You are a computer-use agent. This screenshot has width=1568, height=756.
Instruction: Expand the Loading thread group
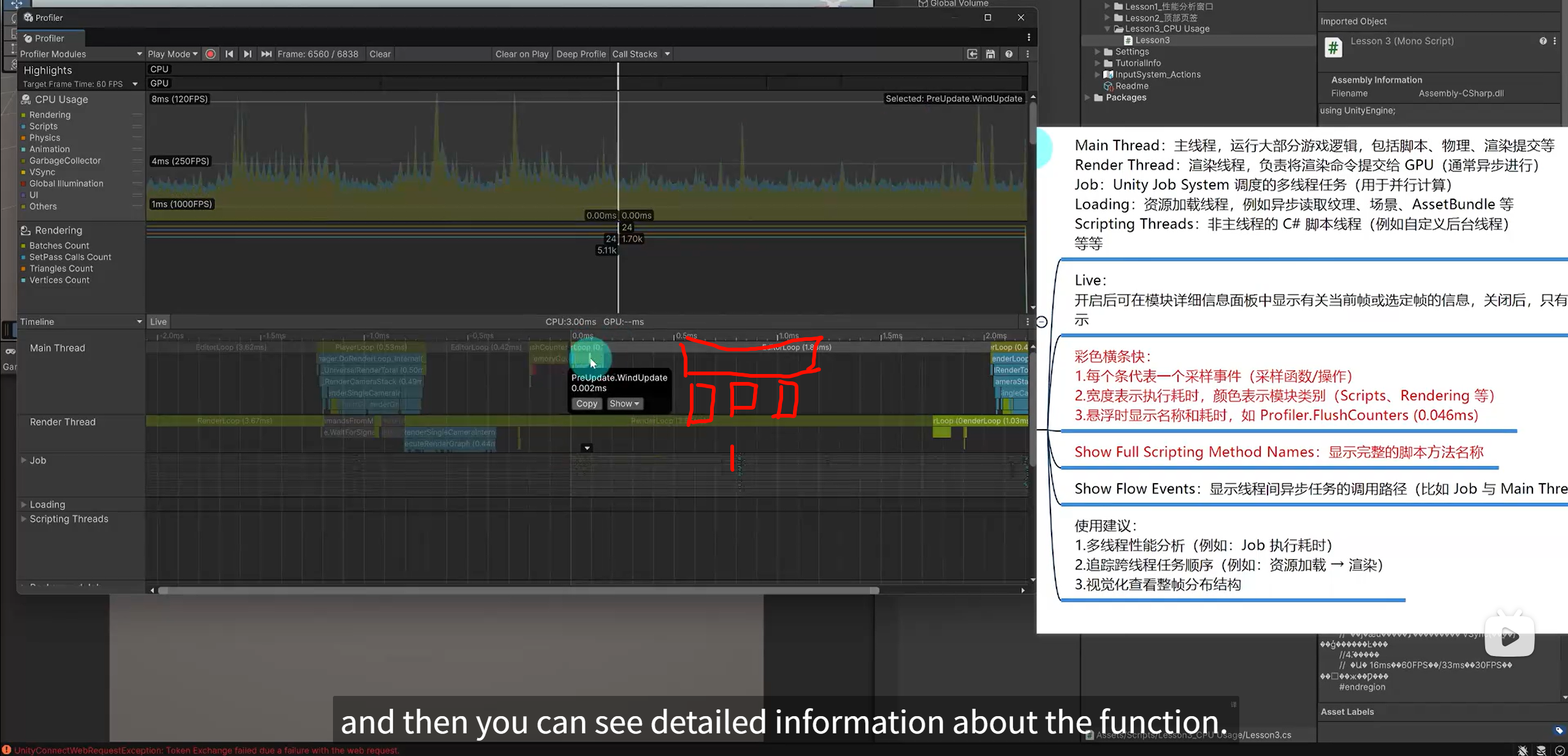24,504
